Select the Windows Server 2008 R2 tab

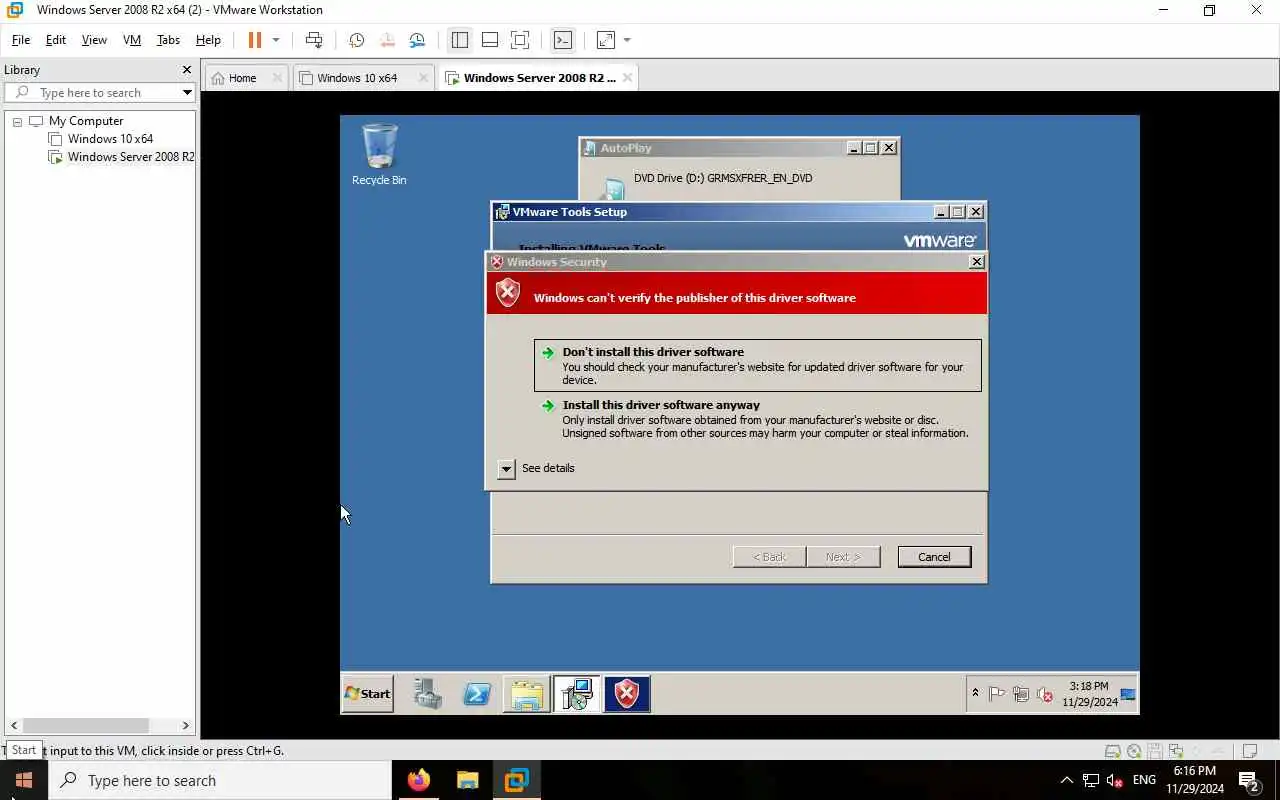(539, 78)
